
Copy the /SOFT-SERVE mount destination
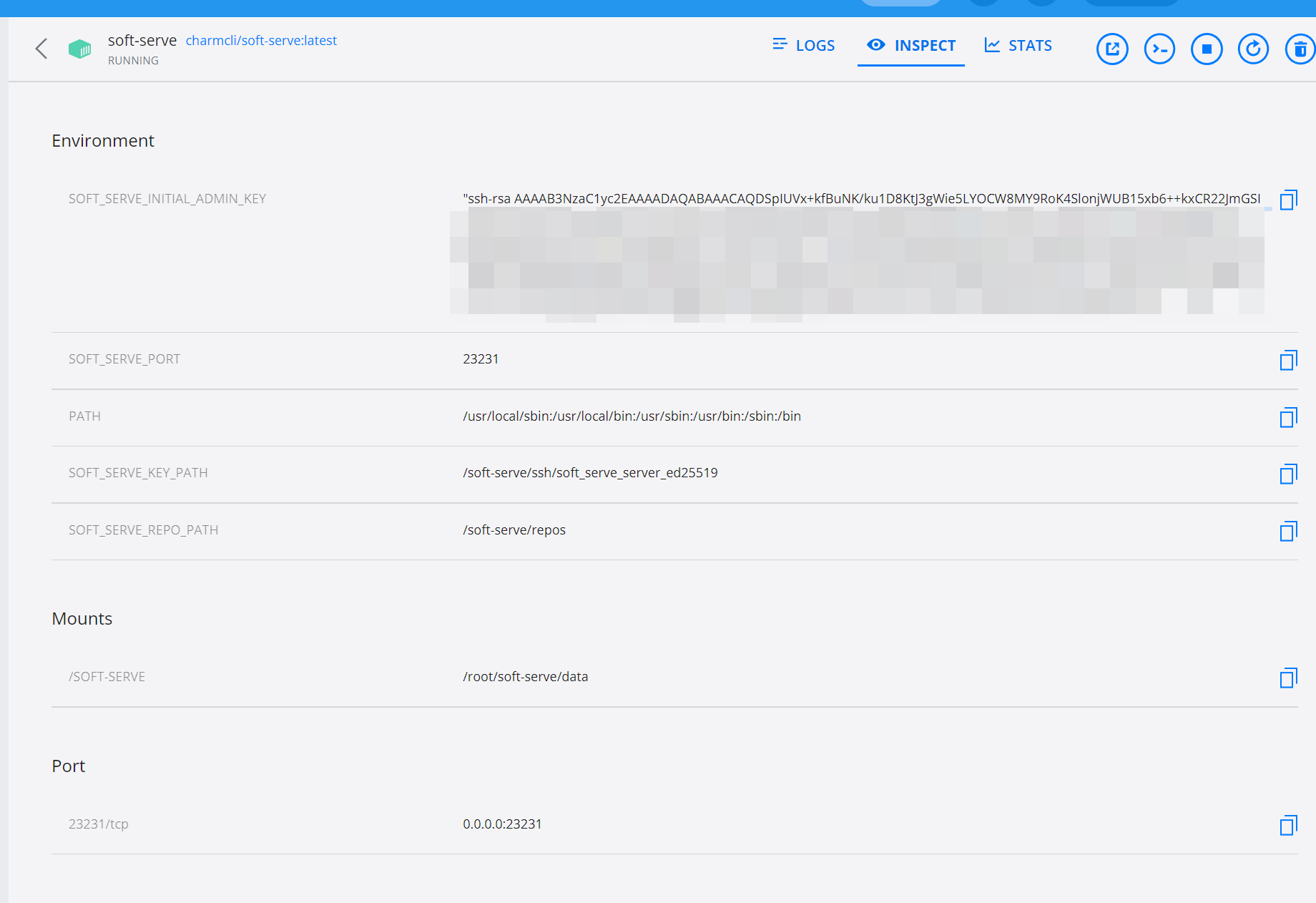coord(1289,678)
